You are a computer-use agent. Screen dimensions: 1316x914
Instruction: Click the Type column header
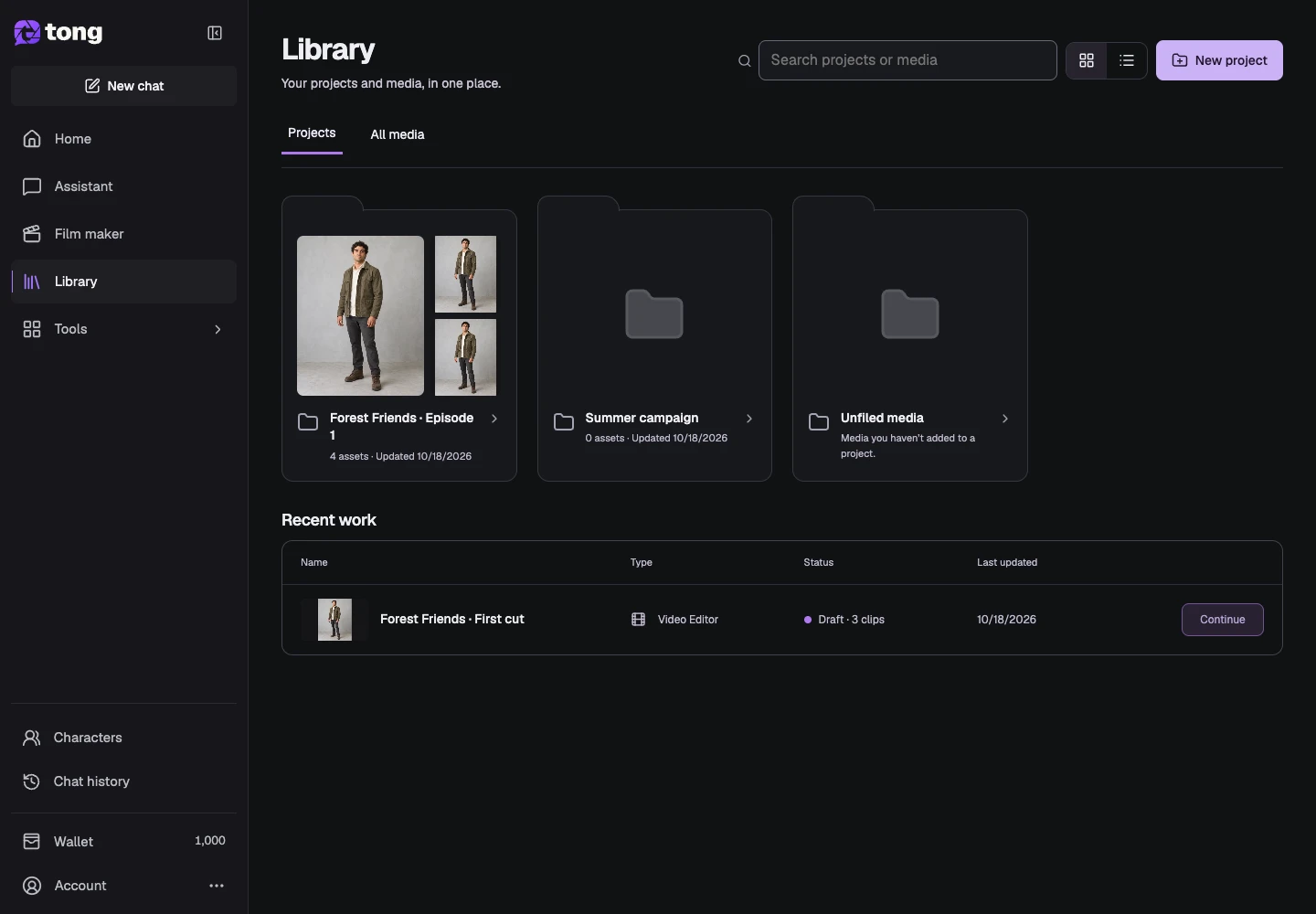pos(642,562)
